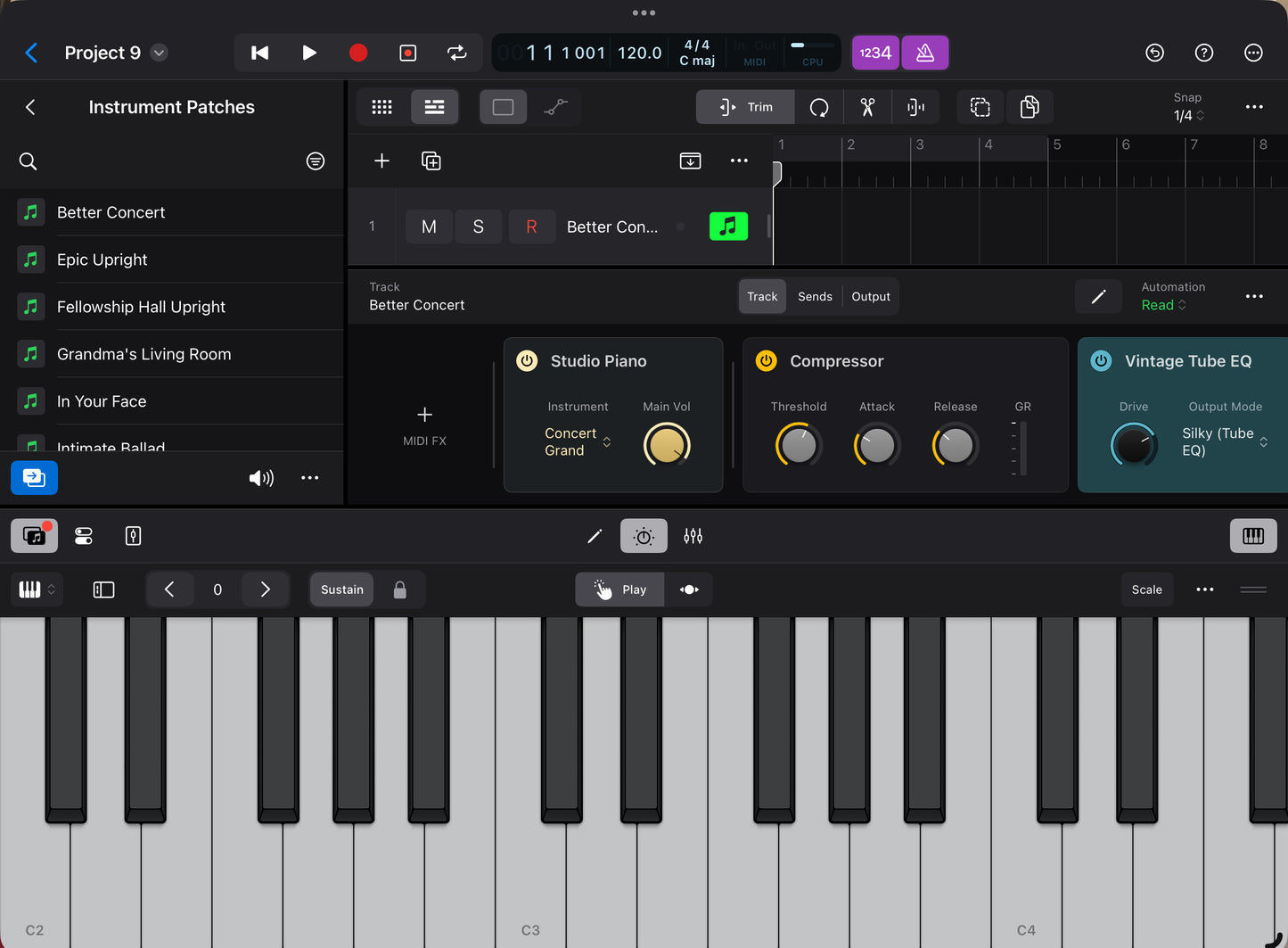Select Epic Upright patch
The height and width of the screenshot is (948, 1288).
pyautogui.click(x=103, y=260)
